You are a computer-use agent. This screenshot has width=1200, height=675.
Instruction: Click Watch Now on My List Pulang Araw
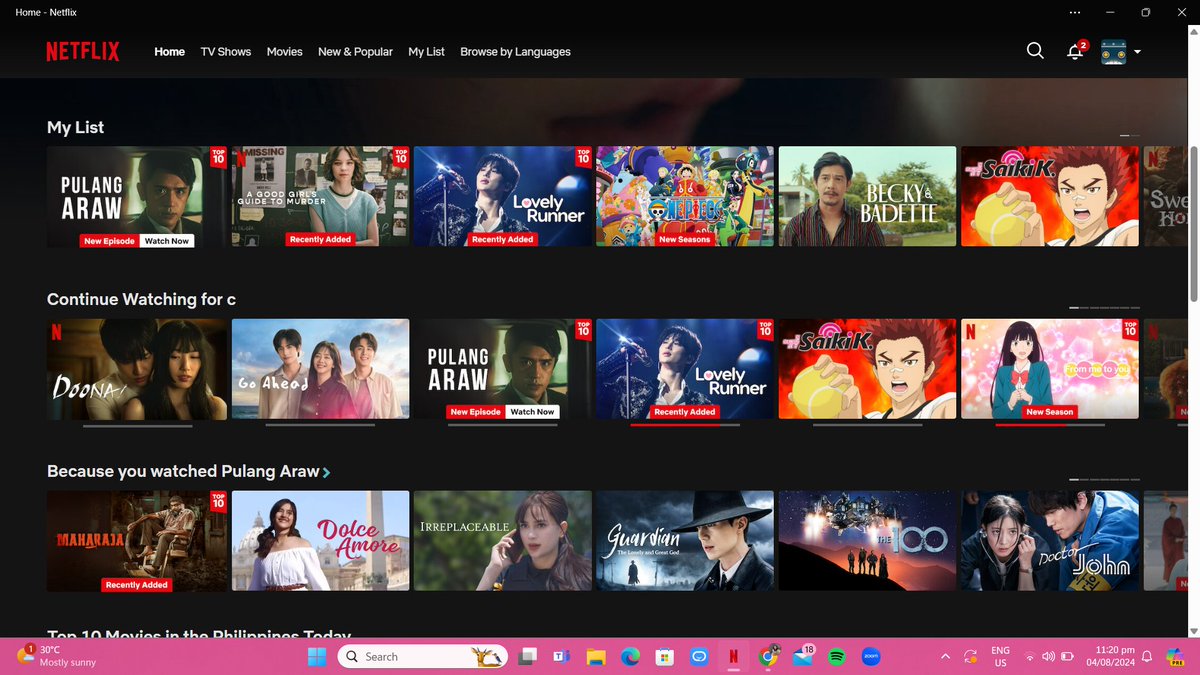[166, 241]
